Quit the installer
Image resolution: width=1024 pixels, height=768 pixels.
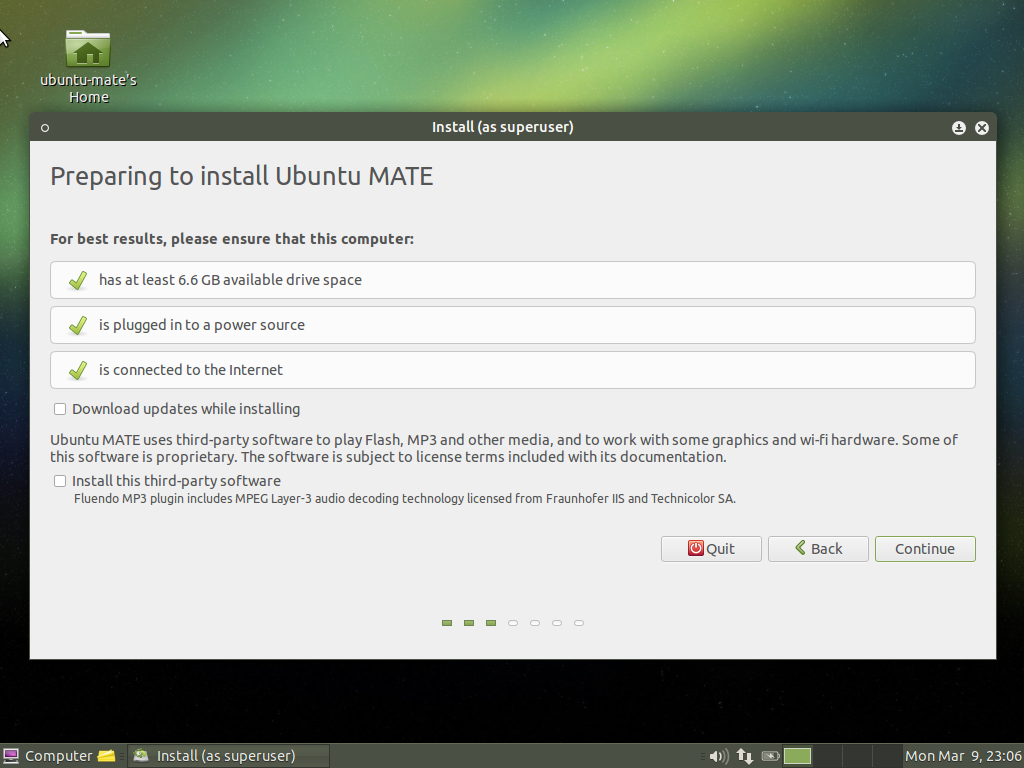click(711, 549)
